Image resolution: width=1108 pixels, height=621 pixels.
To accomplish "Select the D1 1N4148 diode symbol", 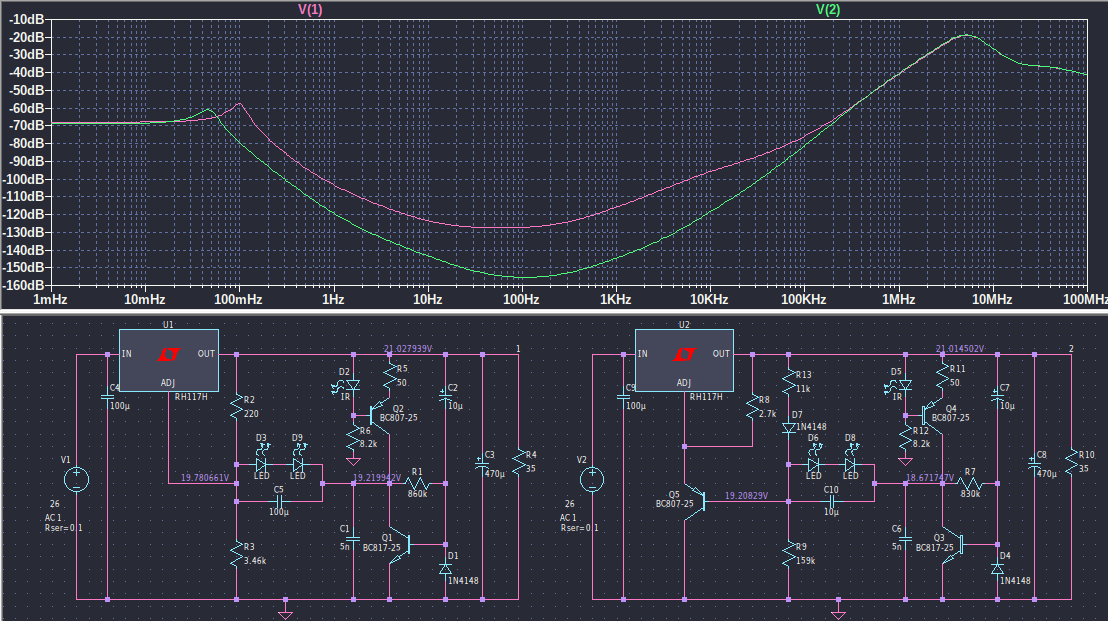I will coord(445,568).
